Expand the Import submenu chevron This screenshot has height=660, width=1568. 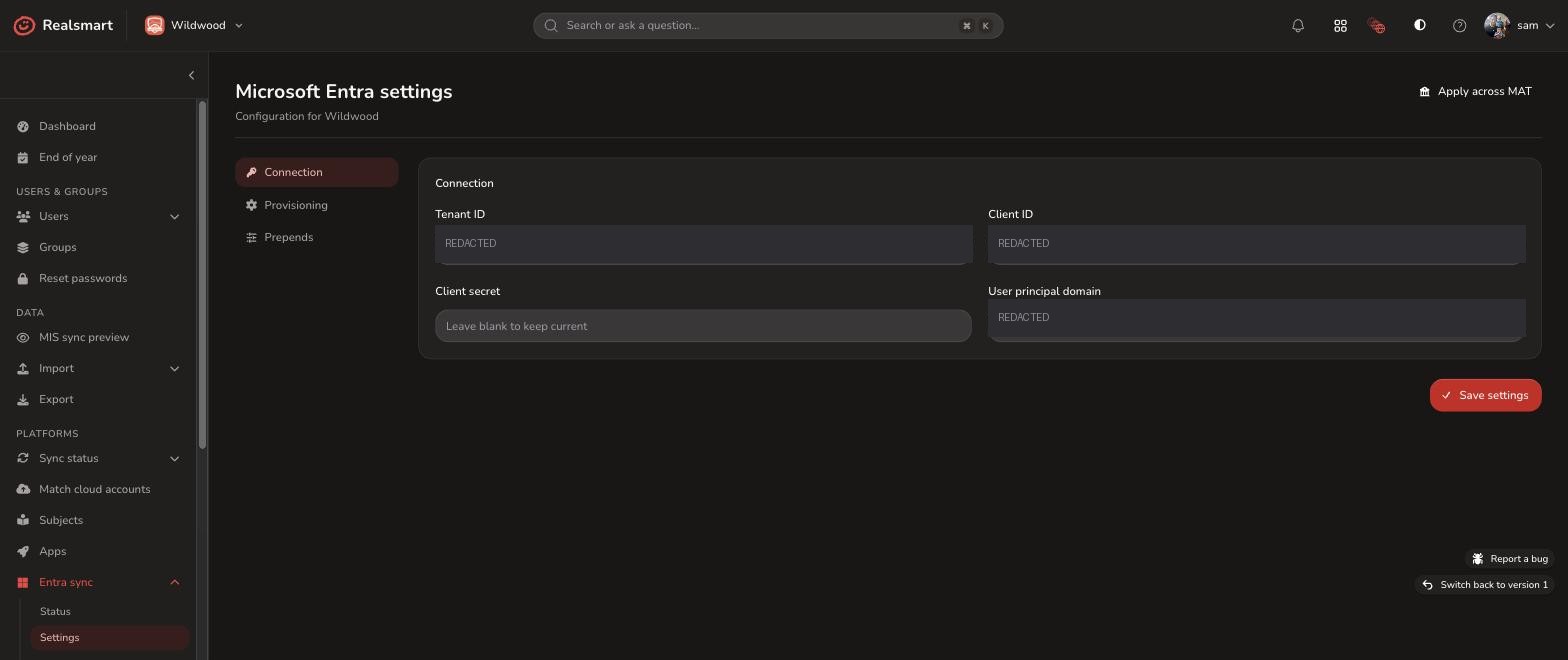point(174,368)
